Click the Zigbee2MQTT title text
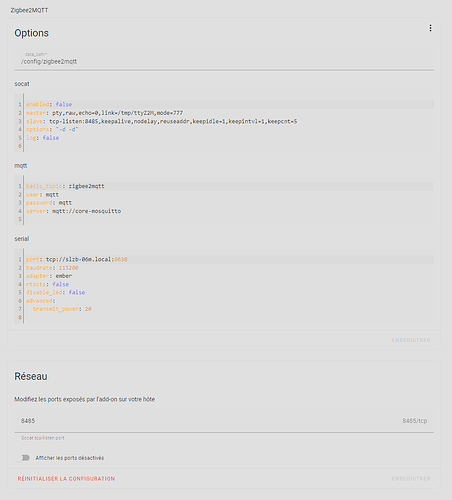This screenshot has height=500, width=452. (x=29, y=10)
